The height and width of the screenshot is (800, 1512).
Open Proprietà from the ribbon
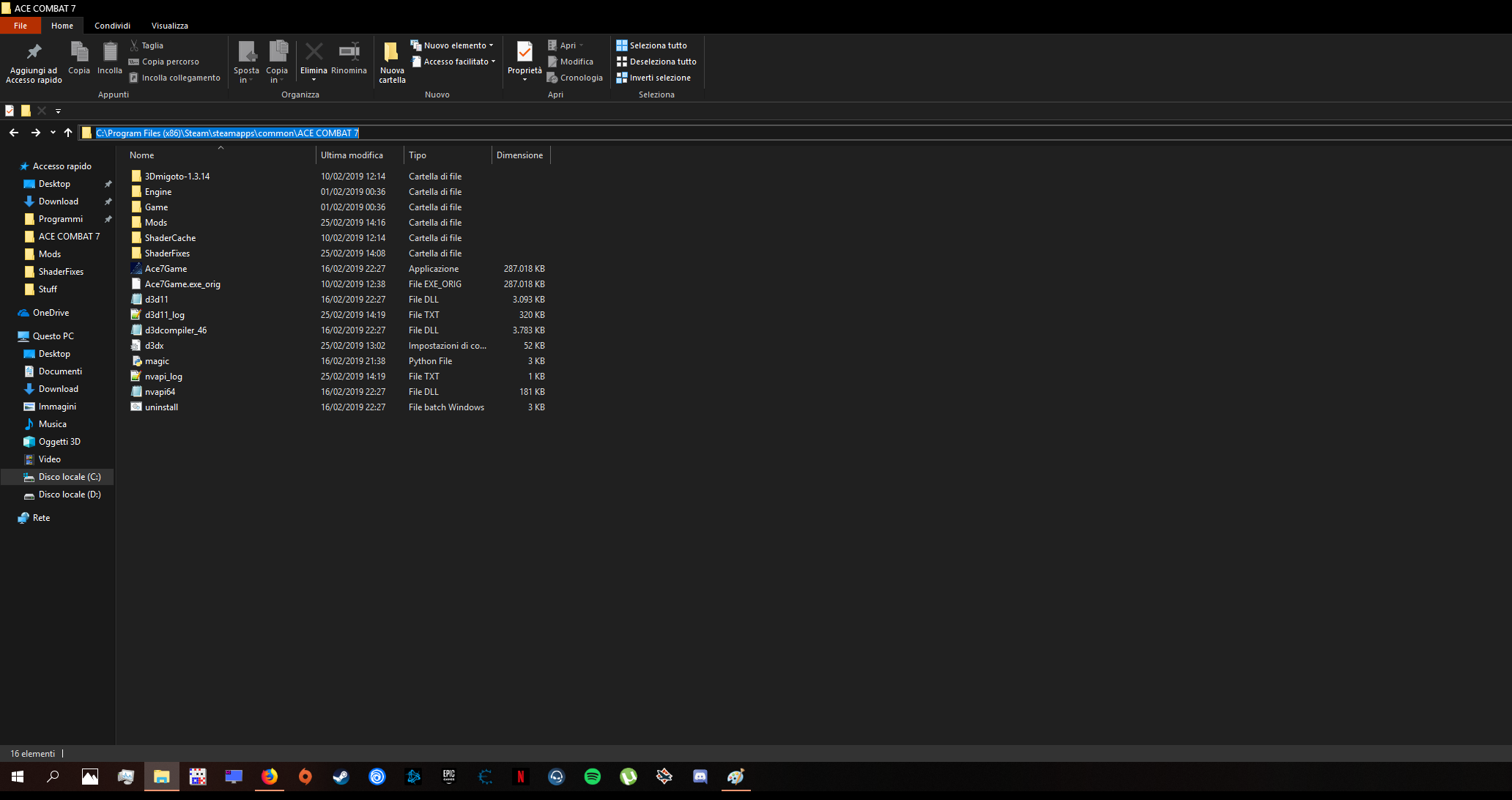(525, 62)
